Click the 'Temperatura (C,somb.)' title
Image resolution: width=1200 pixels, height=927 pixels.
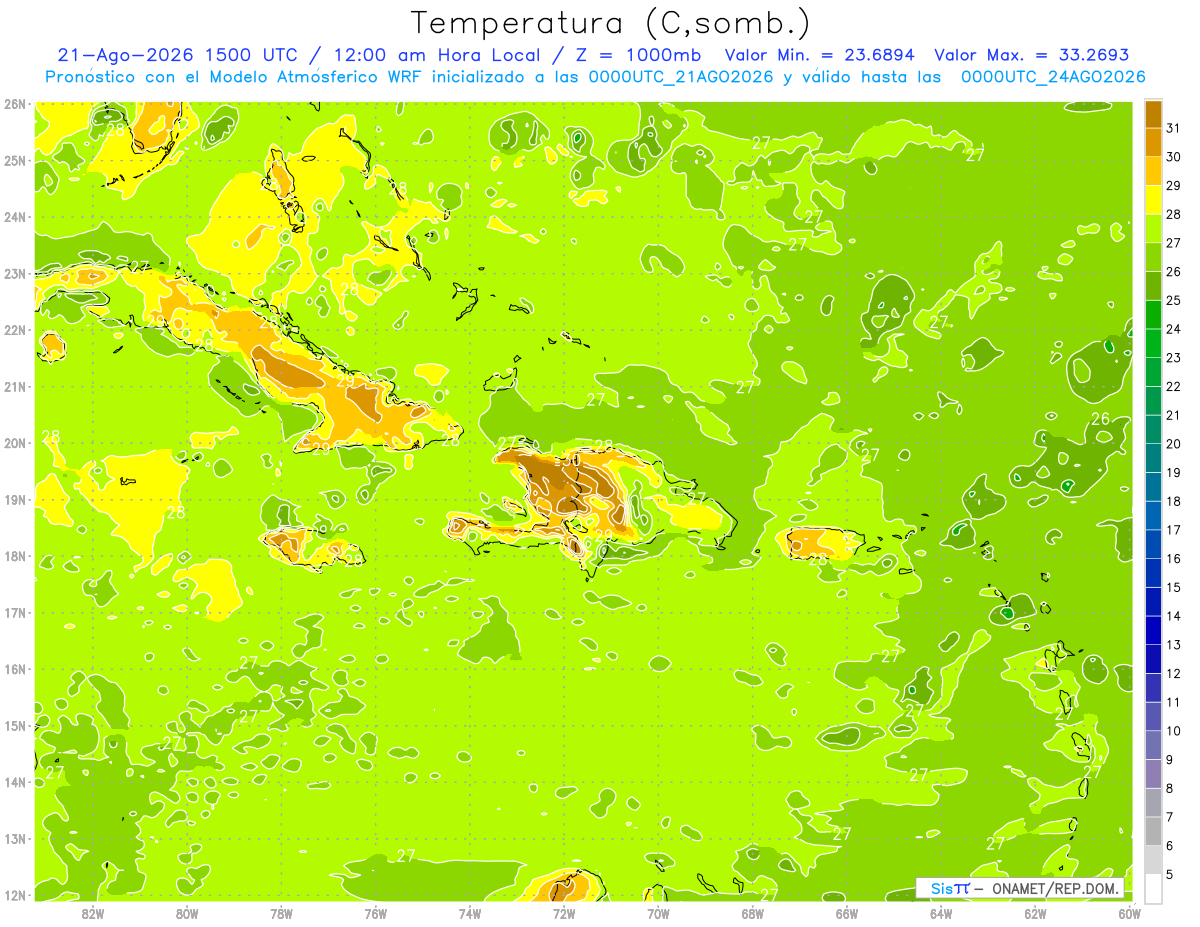tap(611, 24)
